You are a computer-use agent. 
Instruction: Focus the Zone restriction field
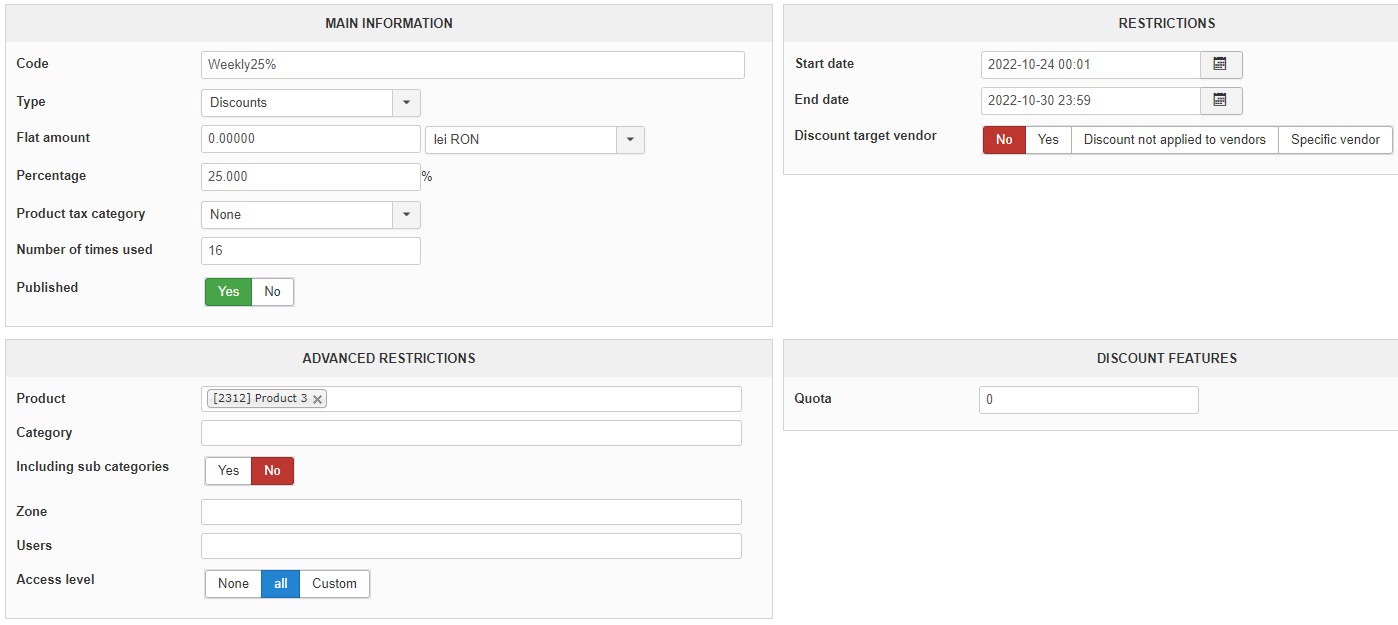tap(471, 512)
